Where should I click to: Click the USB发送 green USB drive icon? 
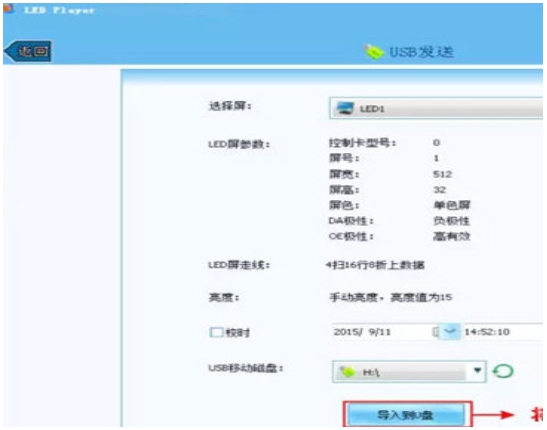tap(373, 52)
